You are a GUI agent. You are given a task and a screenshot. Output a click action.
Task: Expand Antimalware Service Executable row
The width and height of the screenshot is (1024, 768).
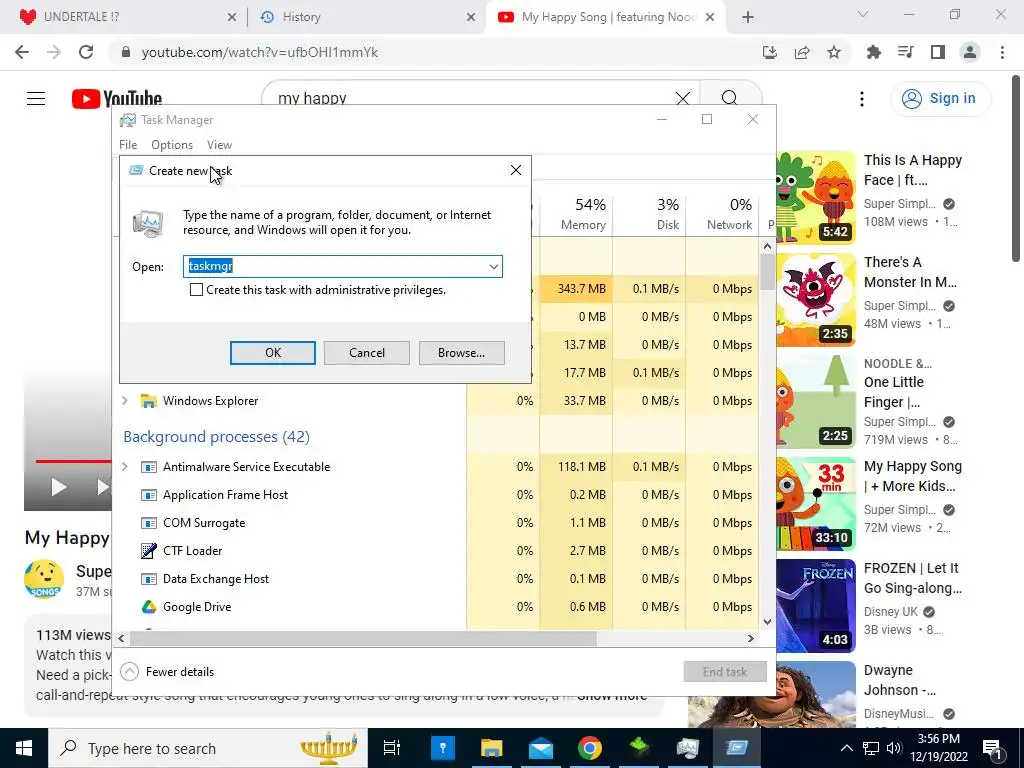pyautogui.click(x=125, y=466)
